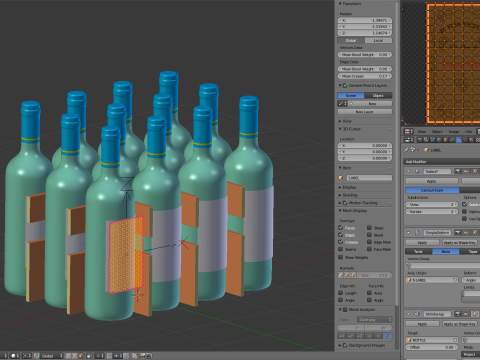Open the Add Modifier dropdown
Image resolution: width=480 pixels, height=360 pixels.
coord(442,162)
